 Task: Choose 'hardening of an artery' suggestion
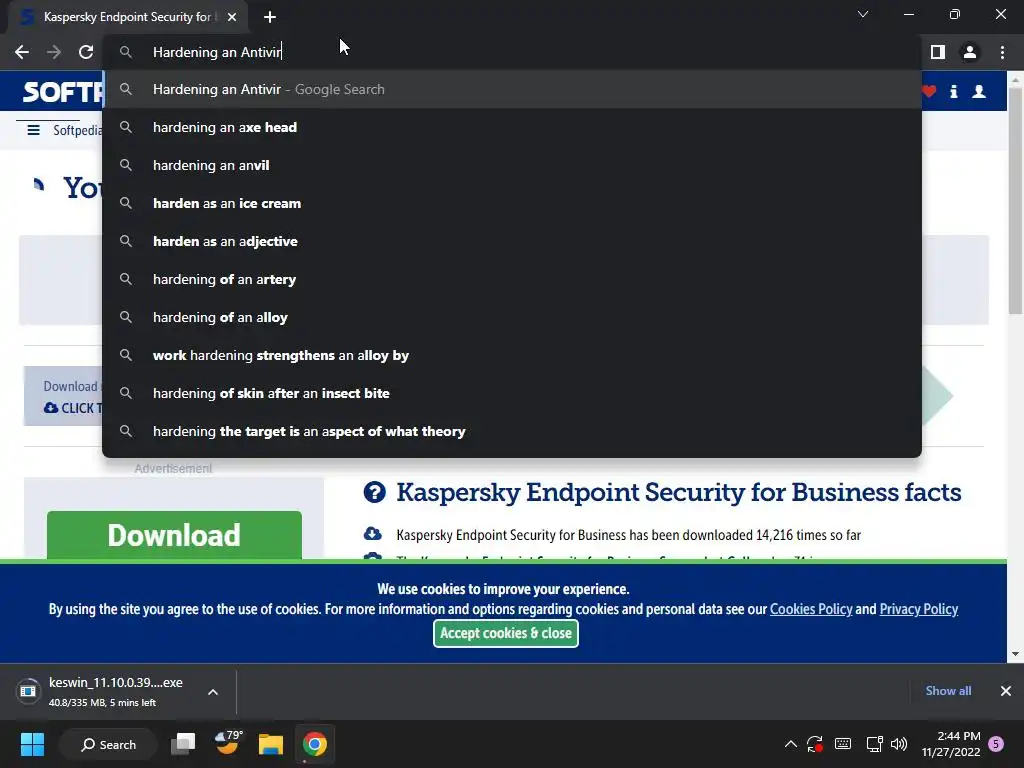[512, 279]
